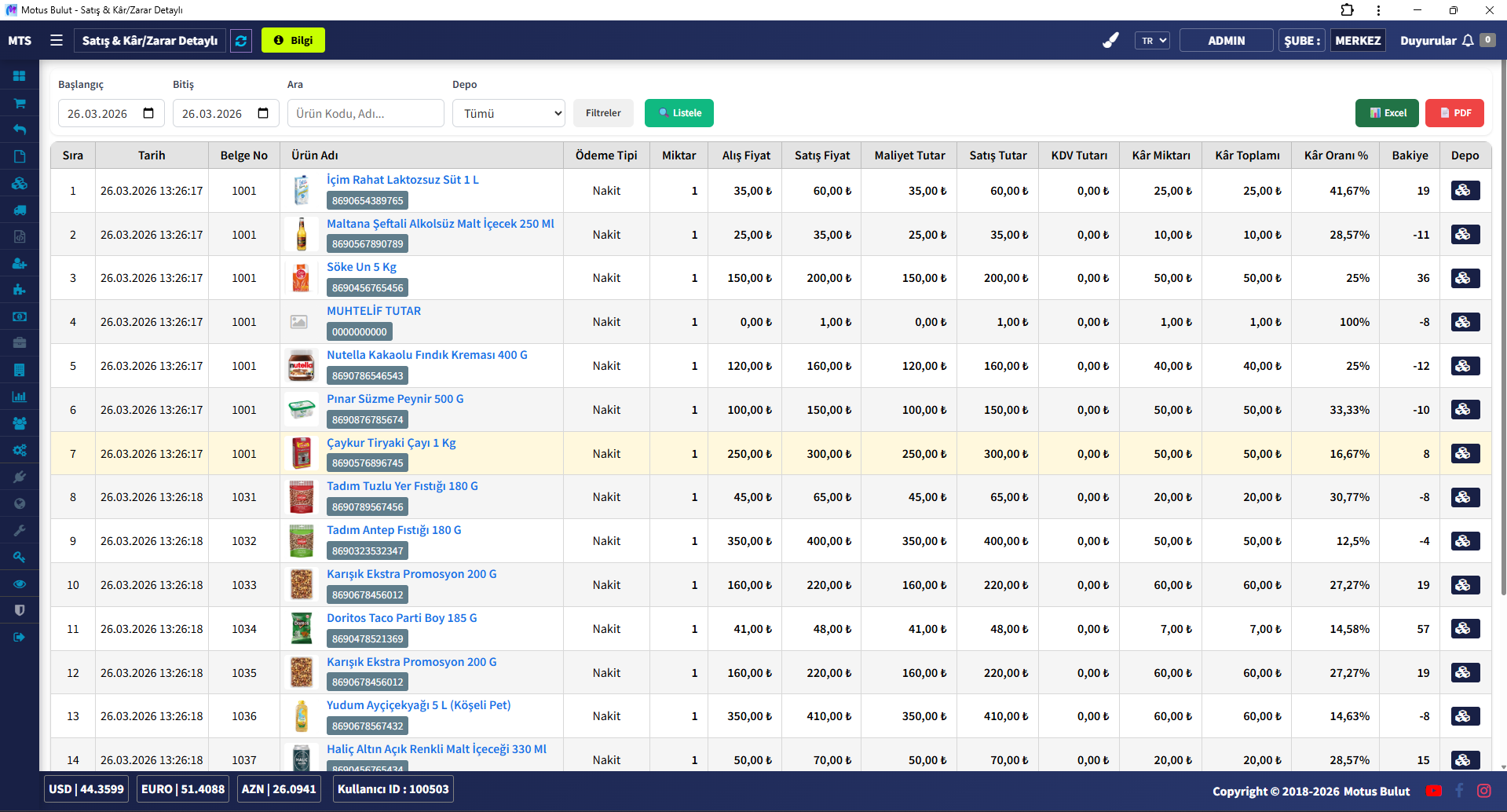1507x812 pixels.
Task: Open the Depo dropdown showing Tümü
Action: (x=509, y=113)
